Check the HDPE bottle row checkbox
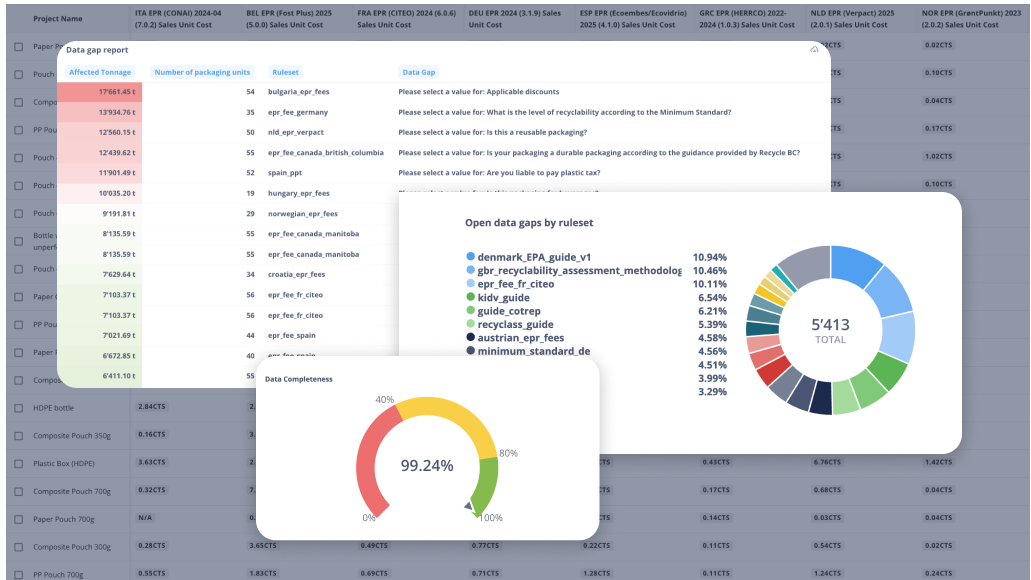The image size is (1031, 580). (19, 408)
